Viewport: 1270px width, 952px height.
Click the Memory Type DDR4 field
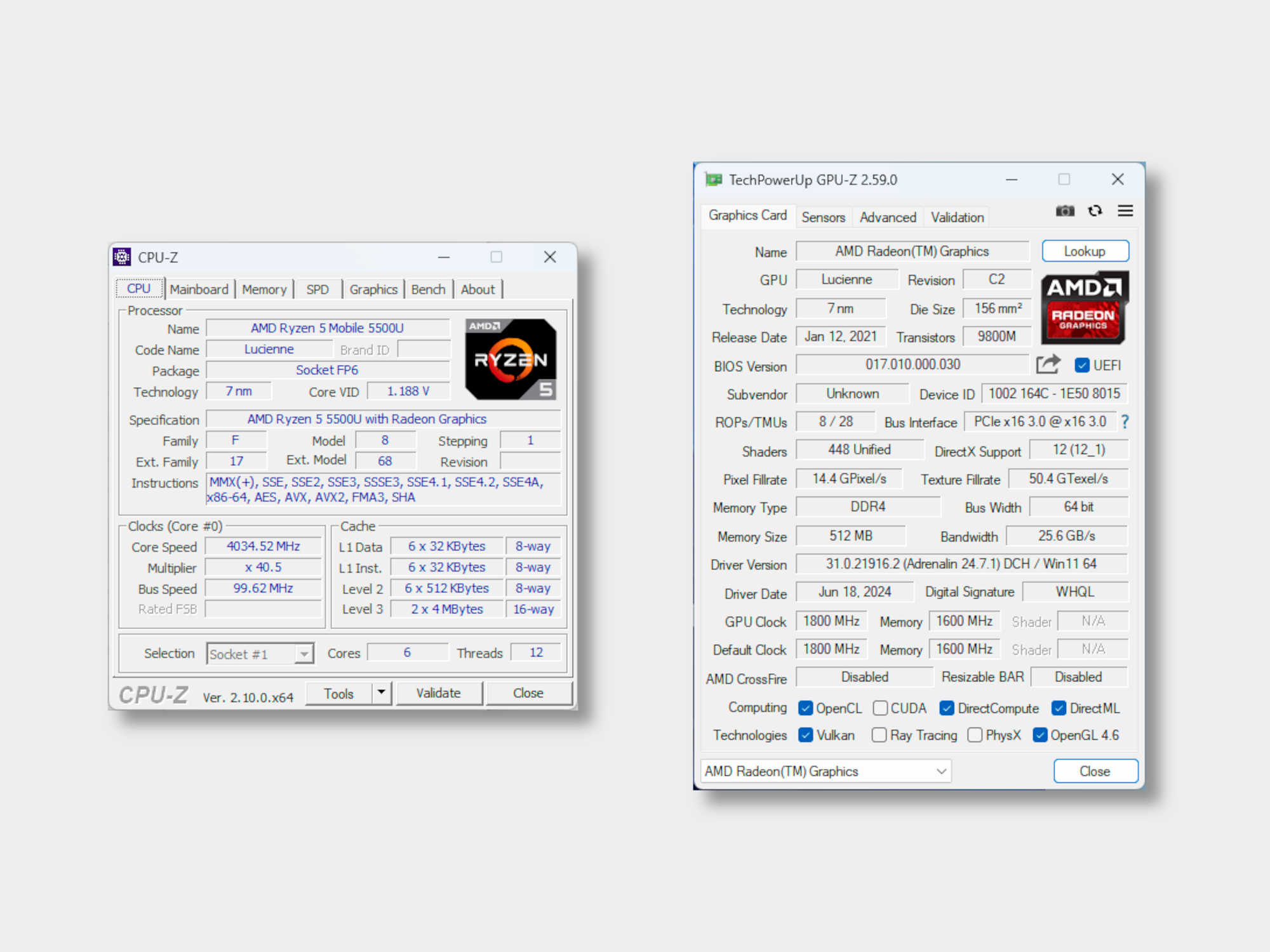(x=868, y=506)
